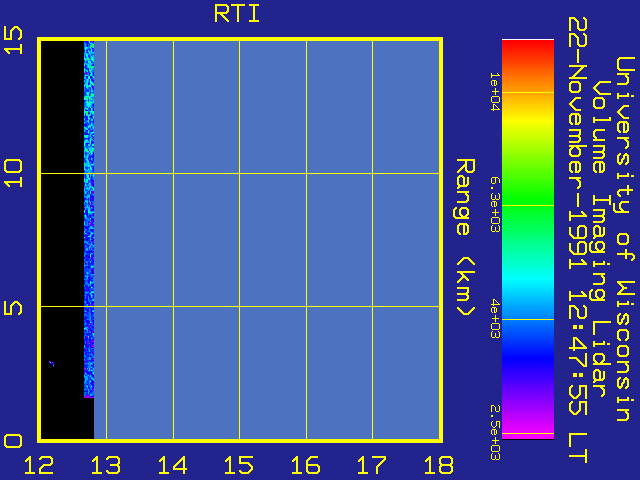Click the 4e+03 color bar label
The image size is (640, 480).
click(x=495, y=319)
